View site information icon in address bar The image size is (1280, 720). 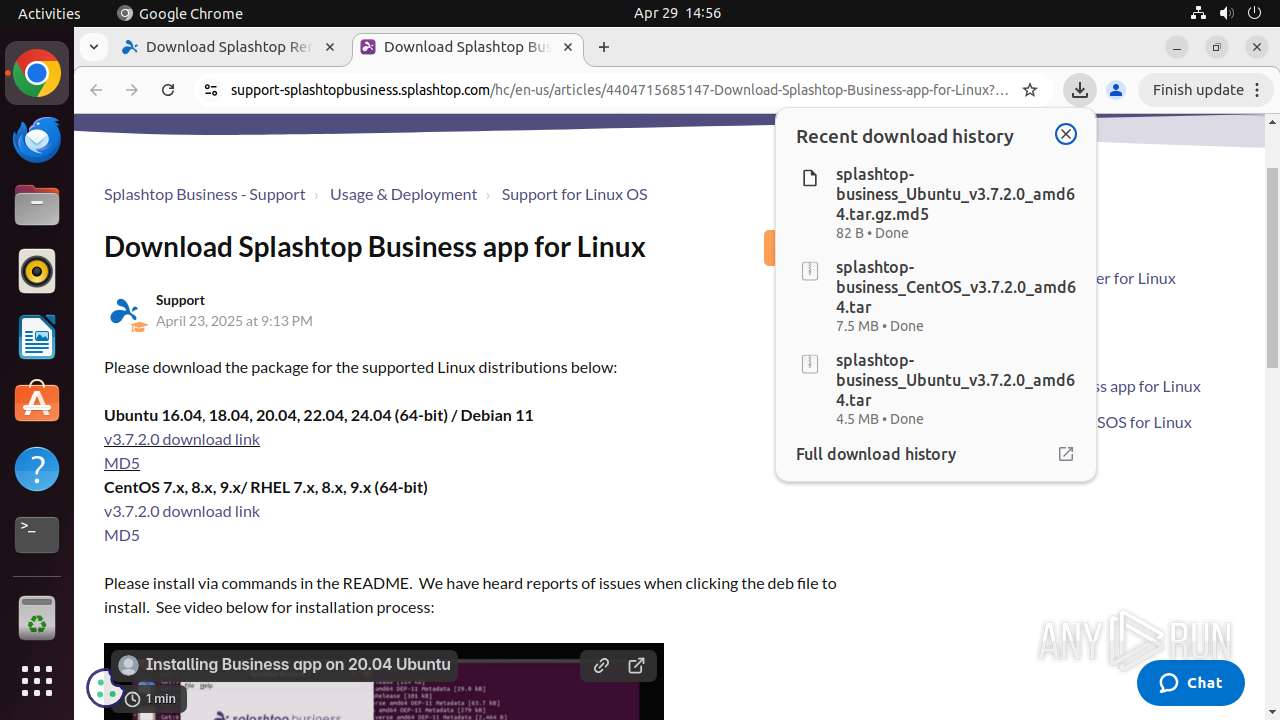pos(210,90)
